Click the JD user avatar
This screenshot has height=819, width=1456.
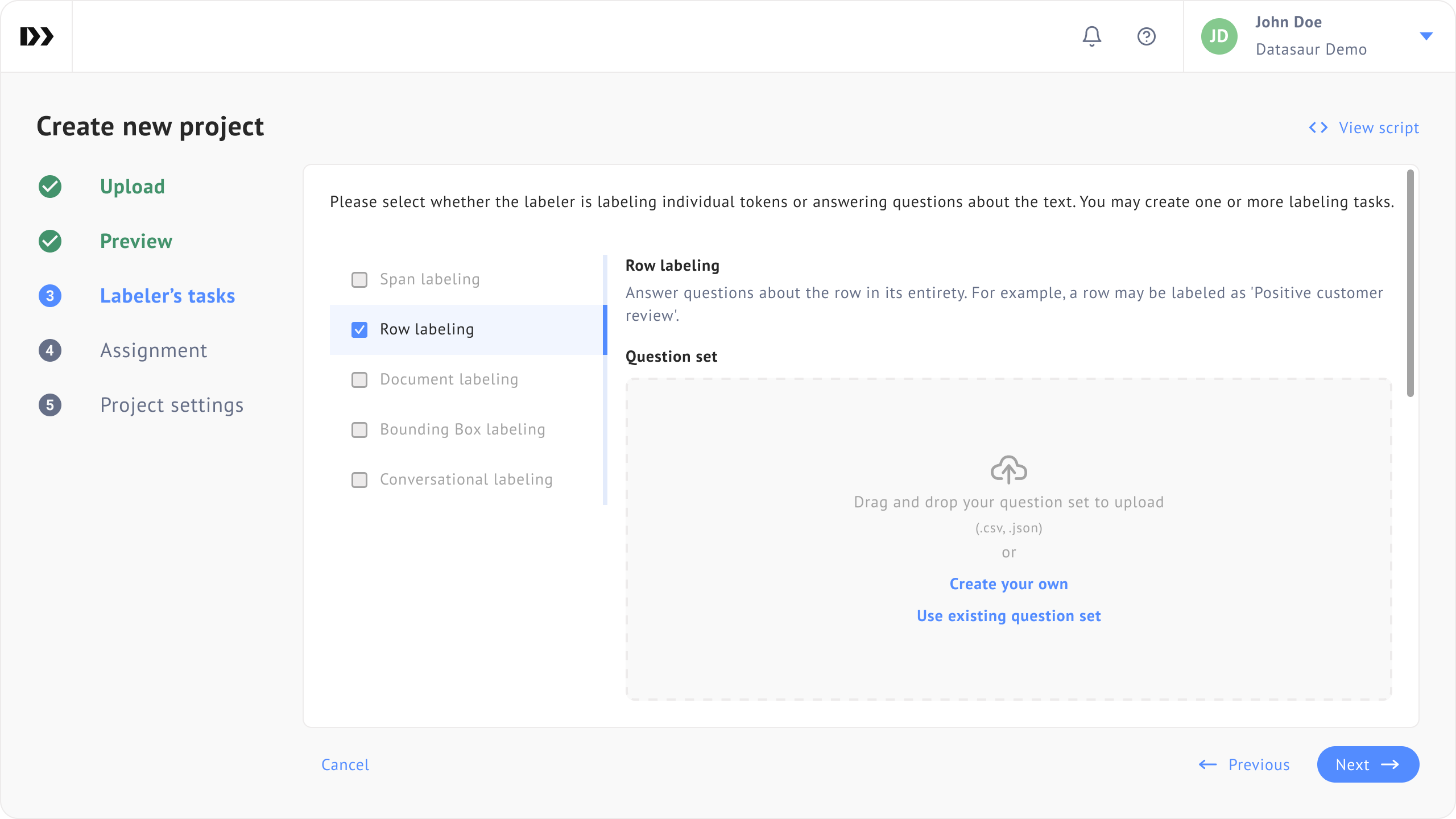click(x=1219, y=36)
